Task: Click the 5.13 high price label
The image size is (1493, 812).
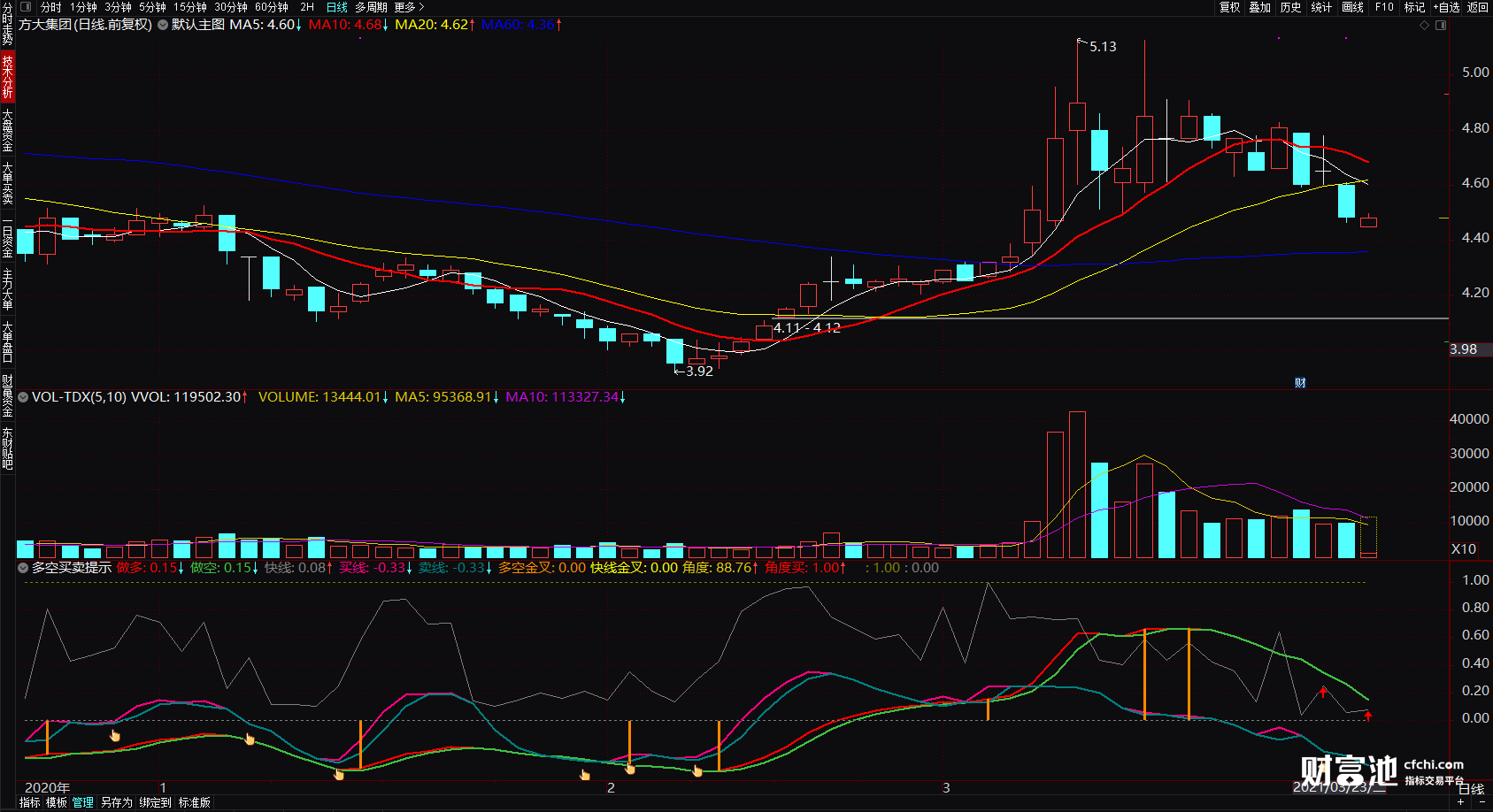Action: (x=1103, y=47)
